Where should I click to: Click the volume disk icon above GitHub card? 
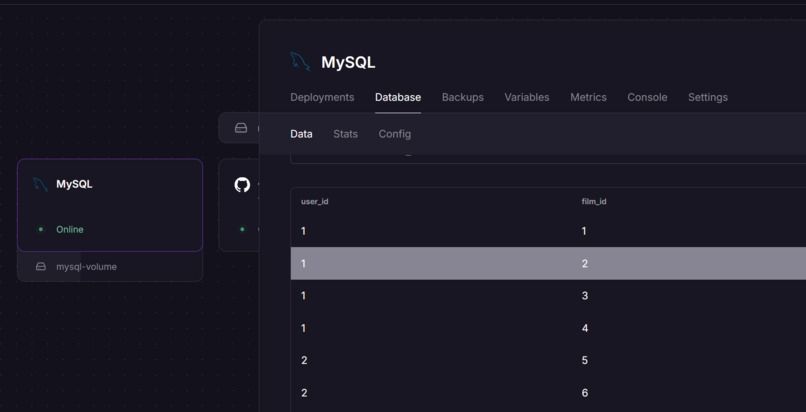pyautogui.click(x=241, y=128)
